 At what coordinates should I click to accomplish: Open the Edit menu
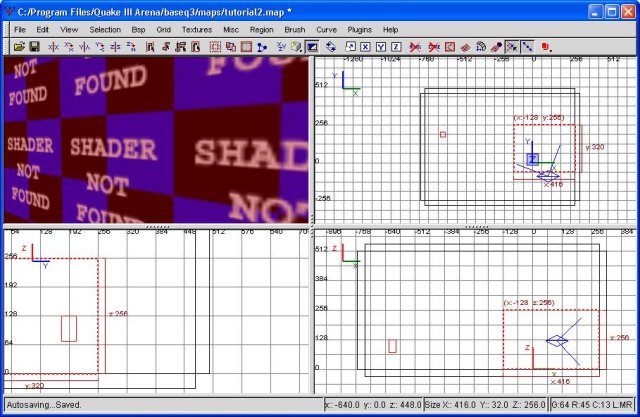[42, 29]
